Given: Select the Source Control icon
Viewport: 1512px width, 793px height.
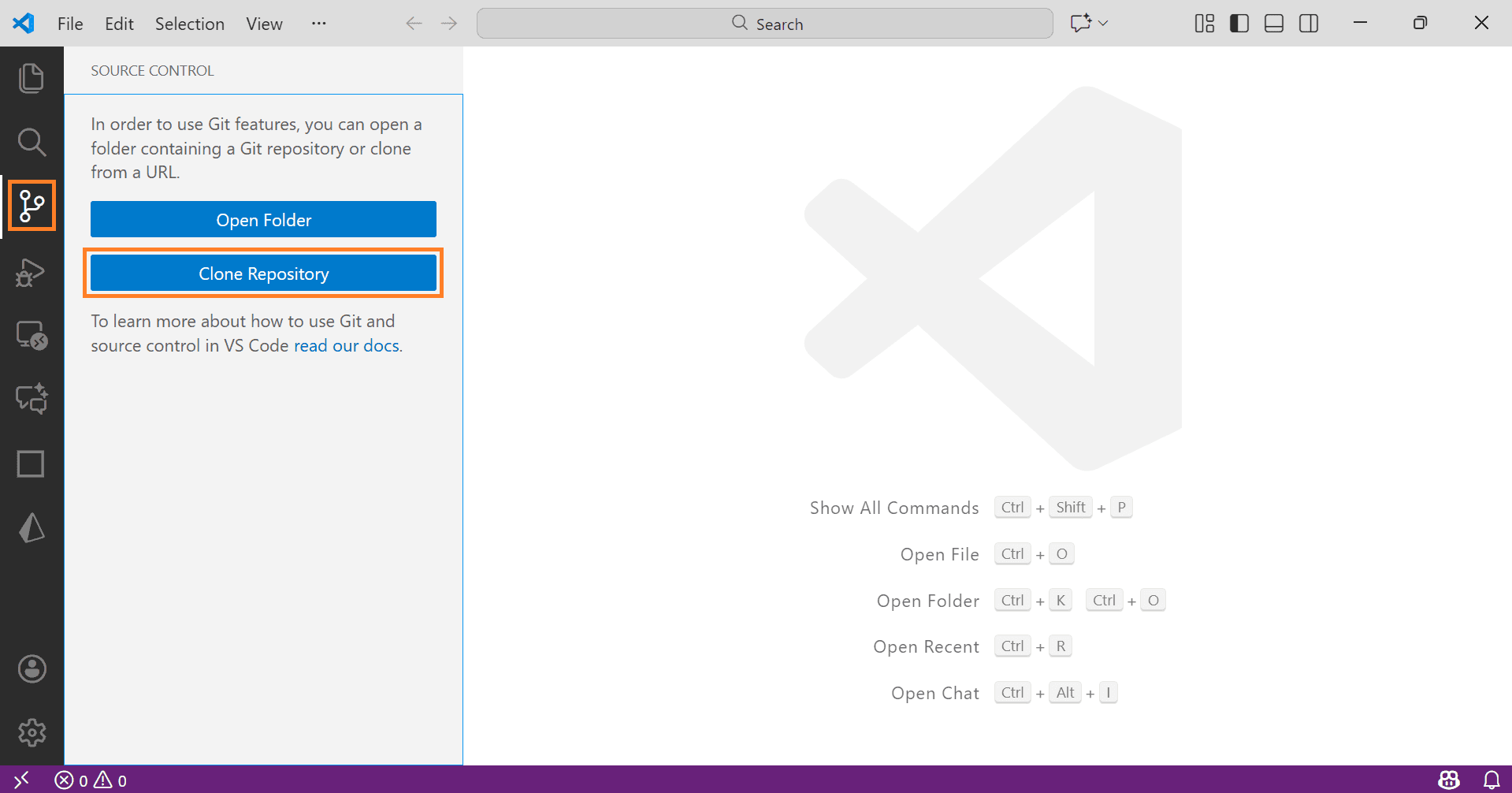Looking at the screenshot, I should pyautogui.click(x=32, y=205).
